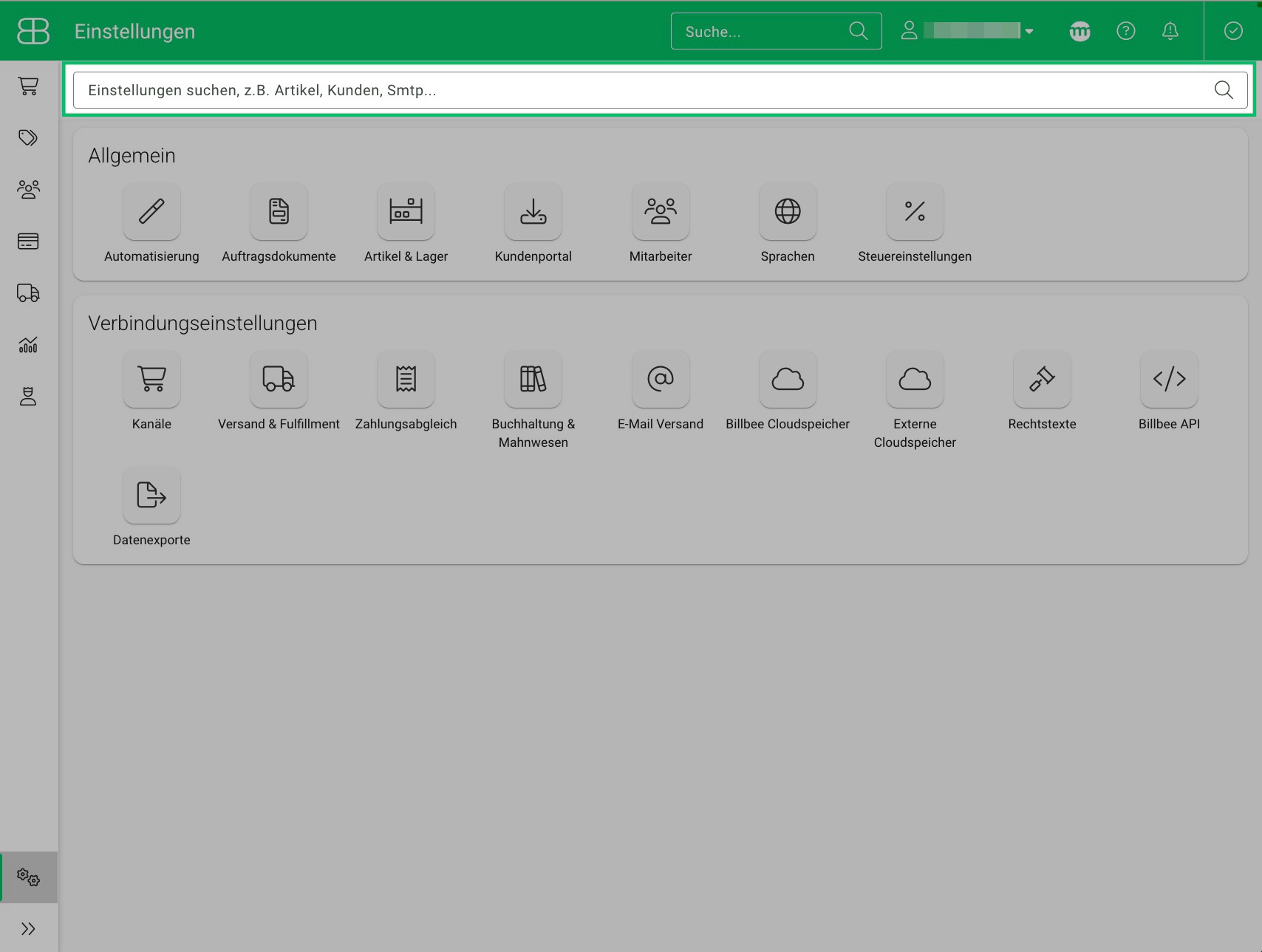Click the Automatisierung label
1262x952 pixels.
pos(151,256)
